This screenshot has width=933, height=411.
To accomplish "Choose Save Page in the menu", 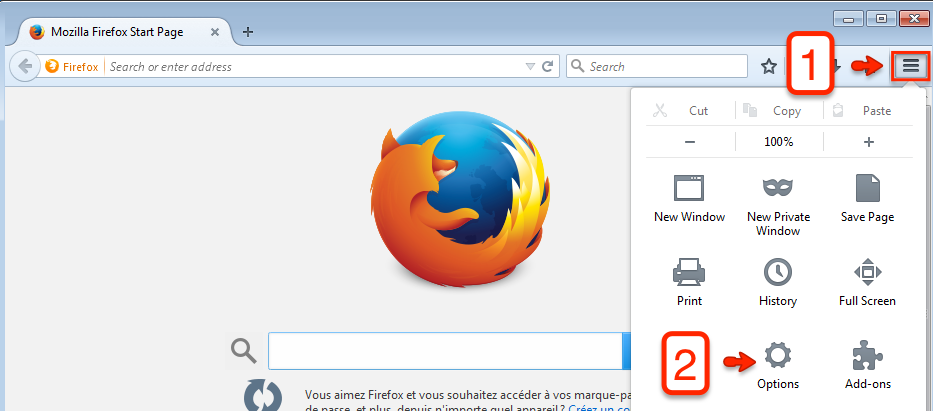I will [x=867, y=199].
